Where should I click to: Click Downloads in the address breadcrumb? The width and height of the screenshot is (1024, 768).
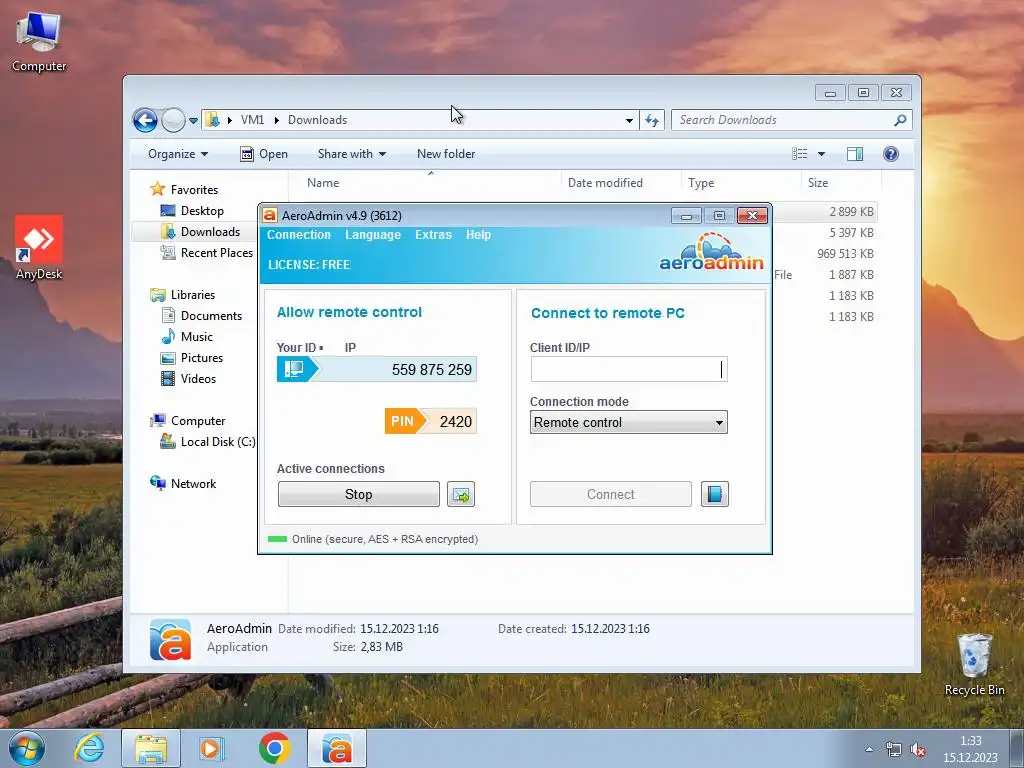[317, 120]
